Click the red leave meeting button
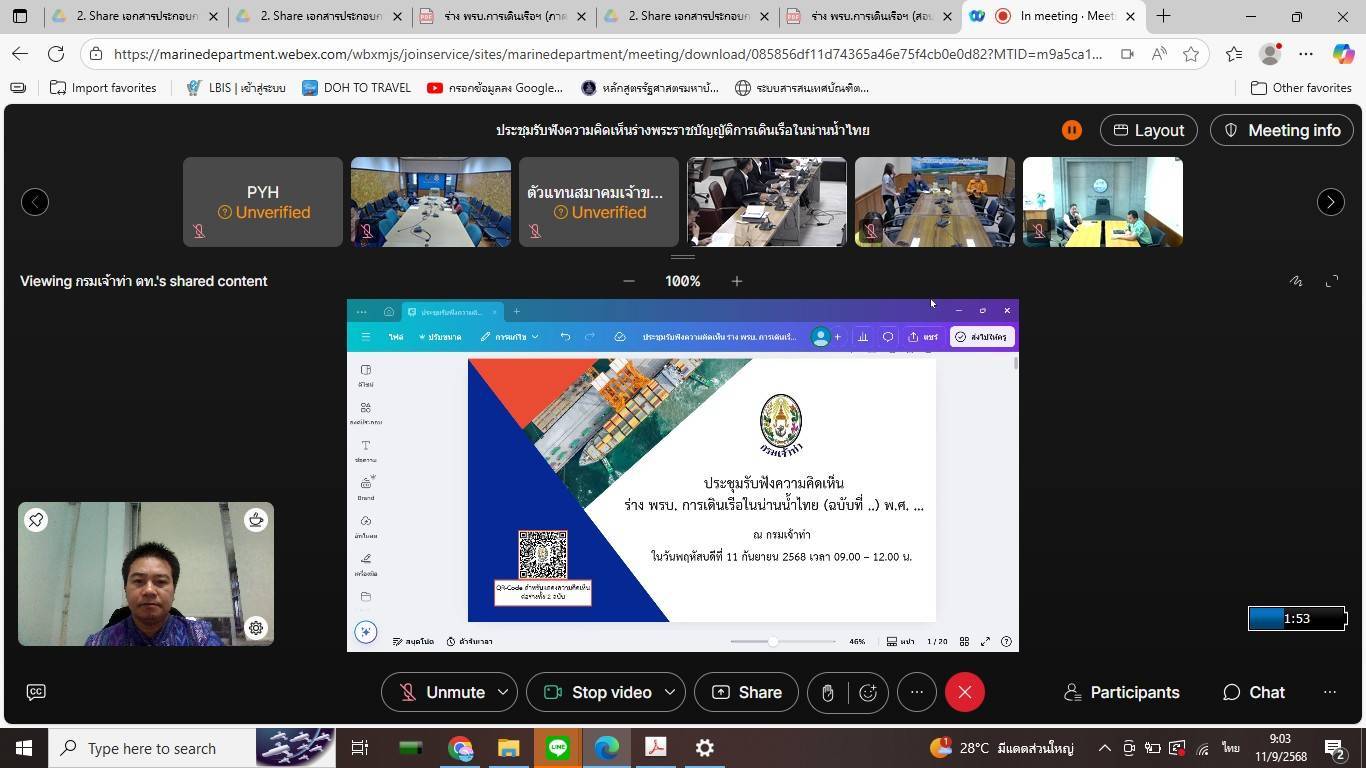1366x768 pixels. tap(964, 692)
